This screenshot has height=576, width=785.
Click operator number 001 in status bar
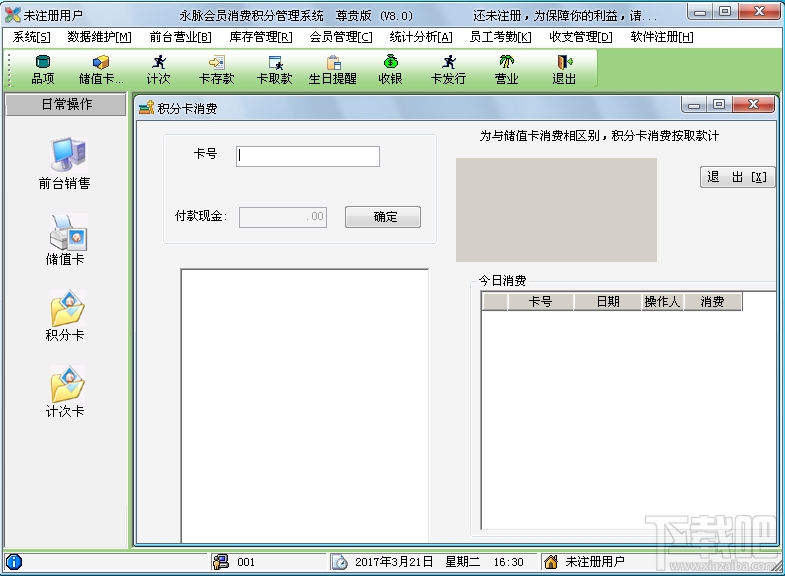coord(246,562)
